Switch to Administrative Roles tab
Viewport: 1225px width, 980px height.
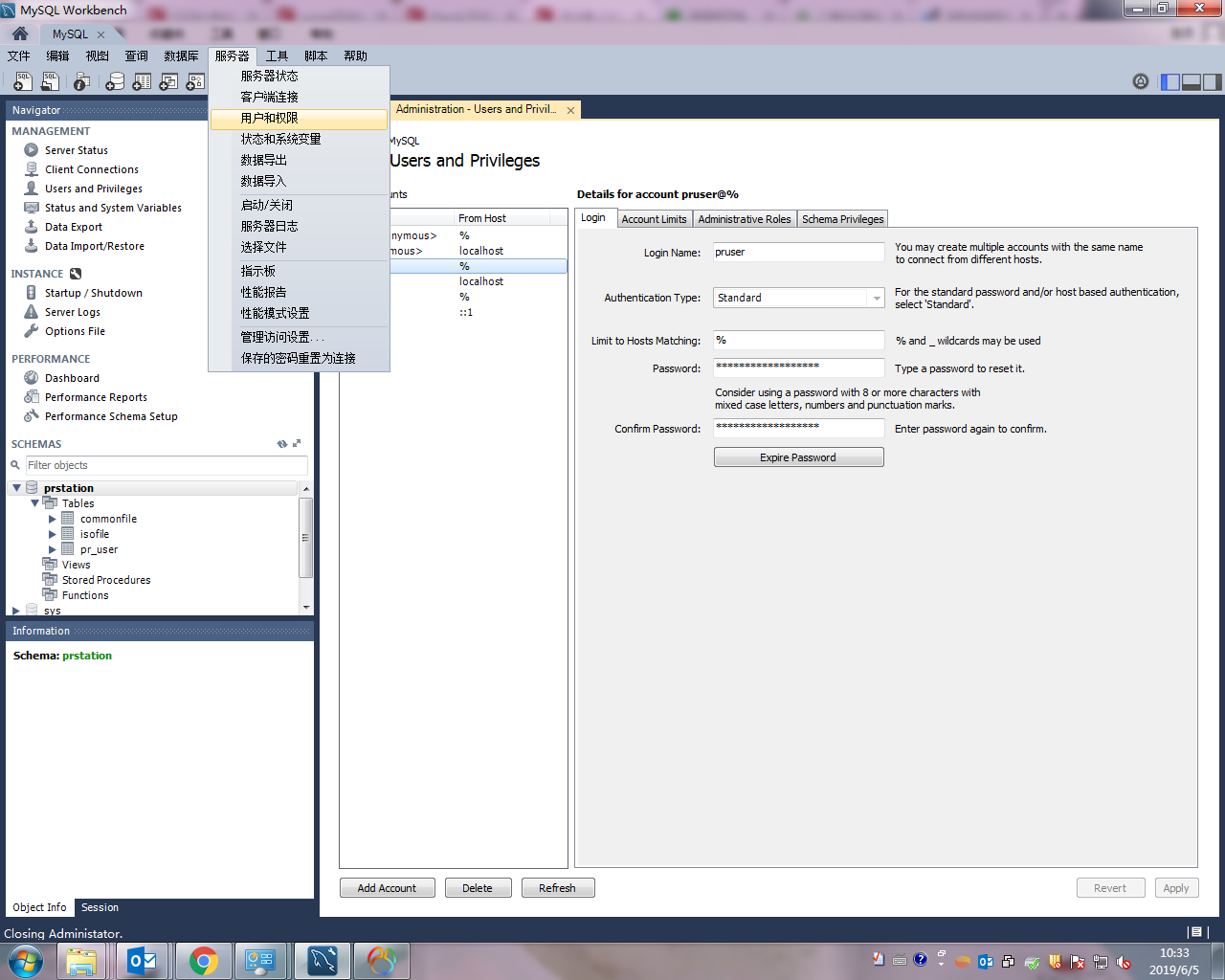pyautogui.click(x=745, y=219)
